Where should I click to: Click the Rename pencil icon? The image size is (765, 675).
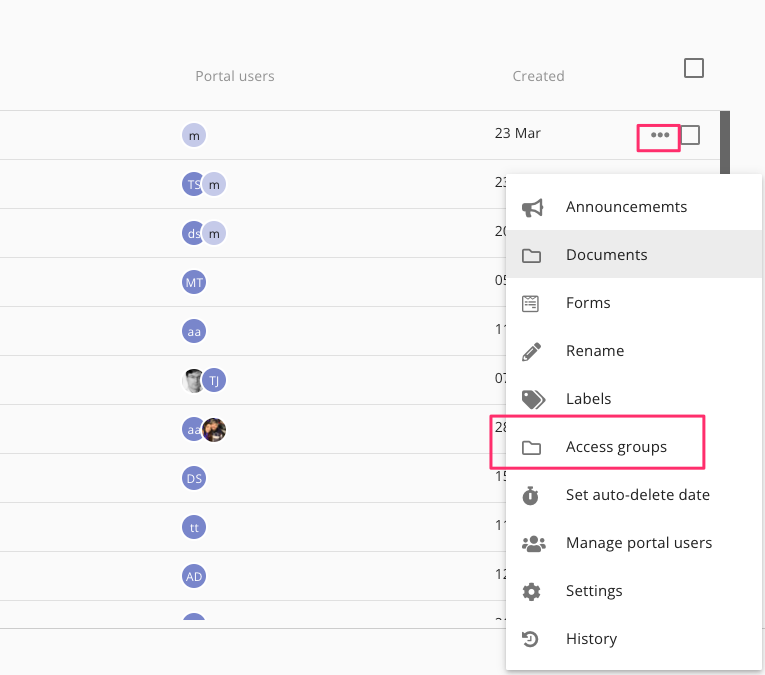pyautogui.click(x=532, y=351)
